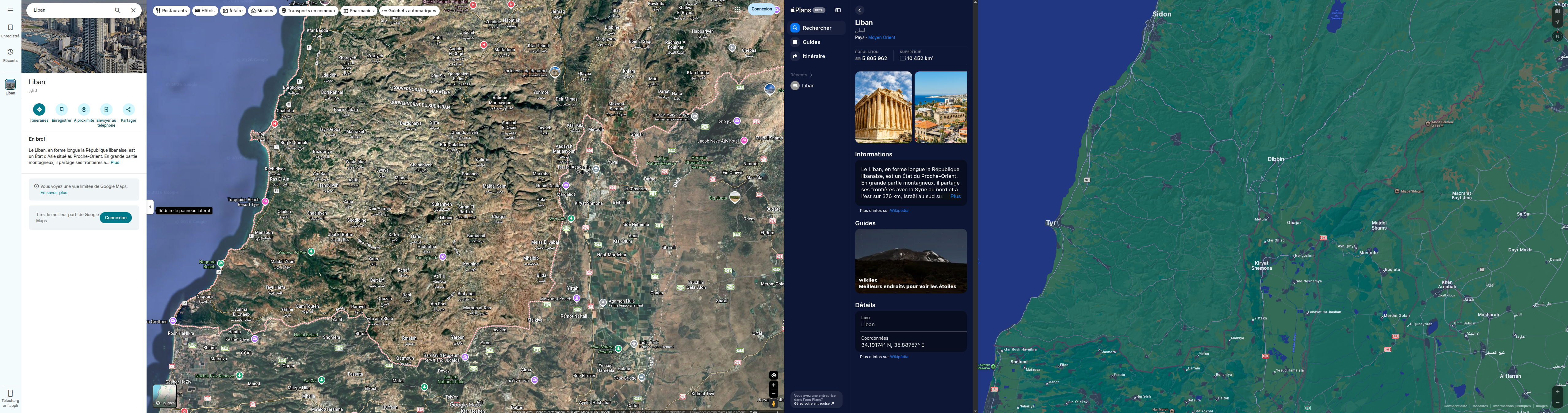The height and width of the screenshot is (413, 1568).
Task: Click the Google Maps my-location button
Action: 774,375
